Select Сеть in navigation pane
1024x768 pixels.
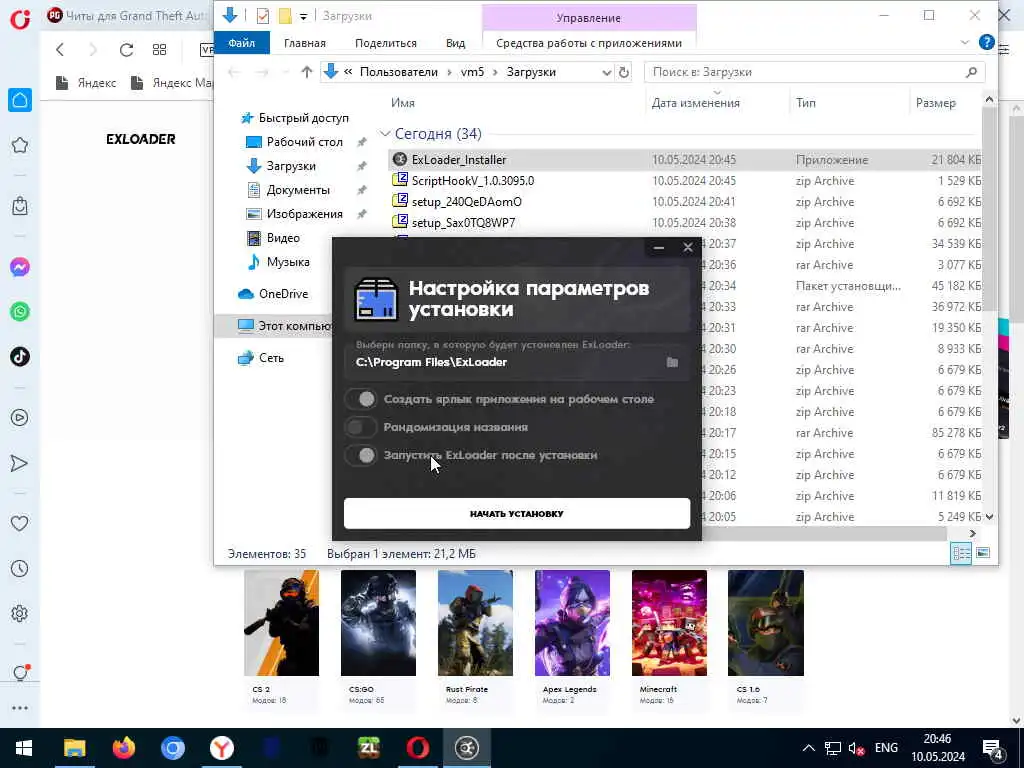[271, 358]
